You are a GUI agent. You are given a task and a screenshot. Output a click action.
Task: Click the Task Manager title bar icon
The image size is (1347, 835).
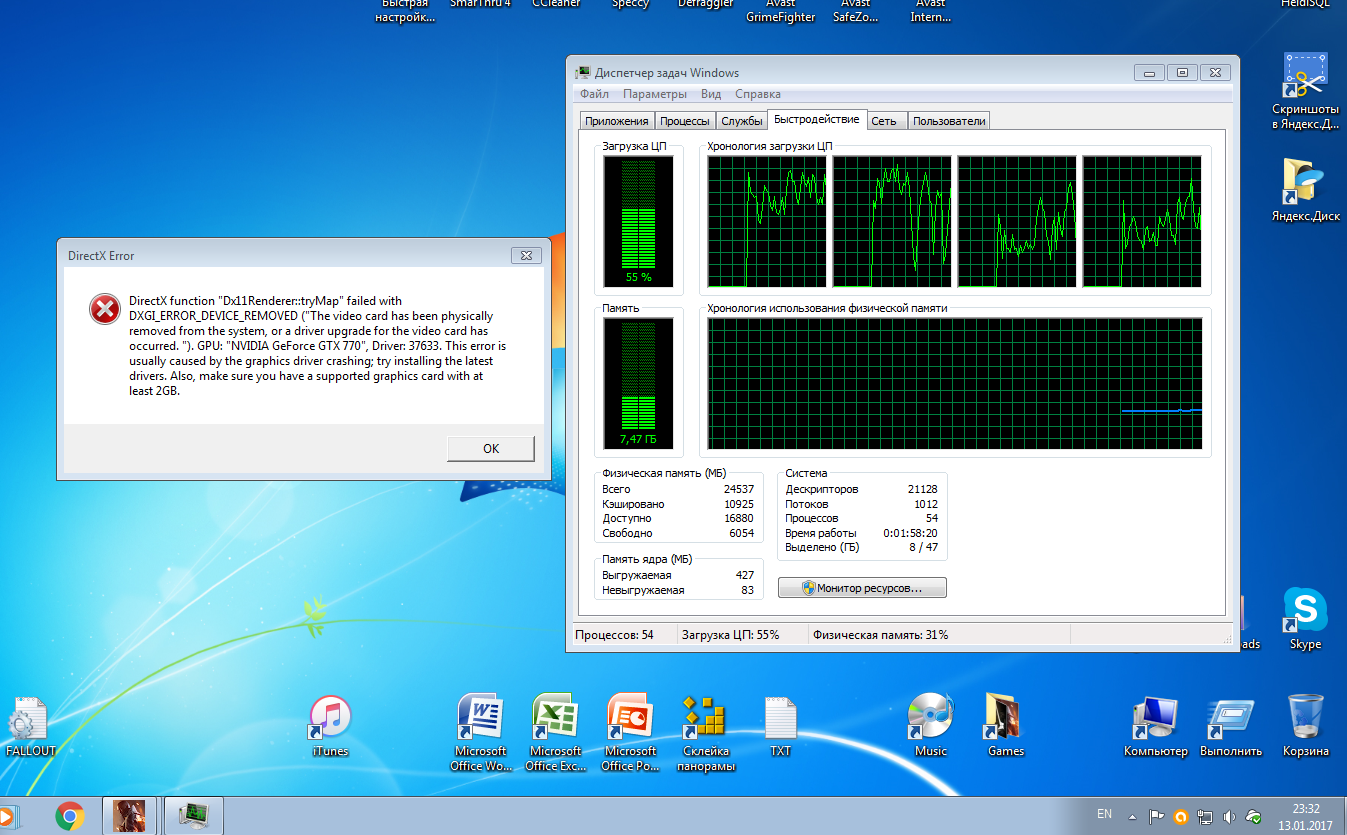tap(583, 72)
